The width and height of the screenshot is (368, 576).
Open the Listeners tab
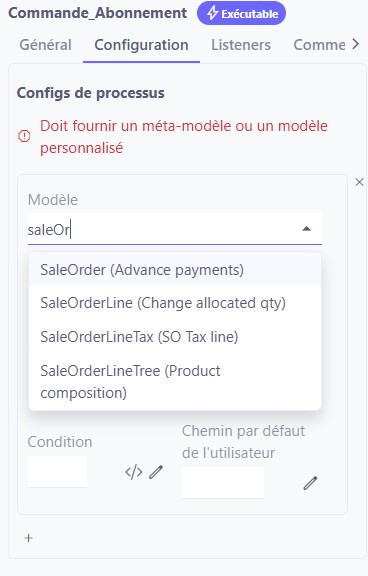tap(241, 45)
